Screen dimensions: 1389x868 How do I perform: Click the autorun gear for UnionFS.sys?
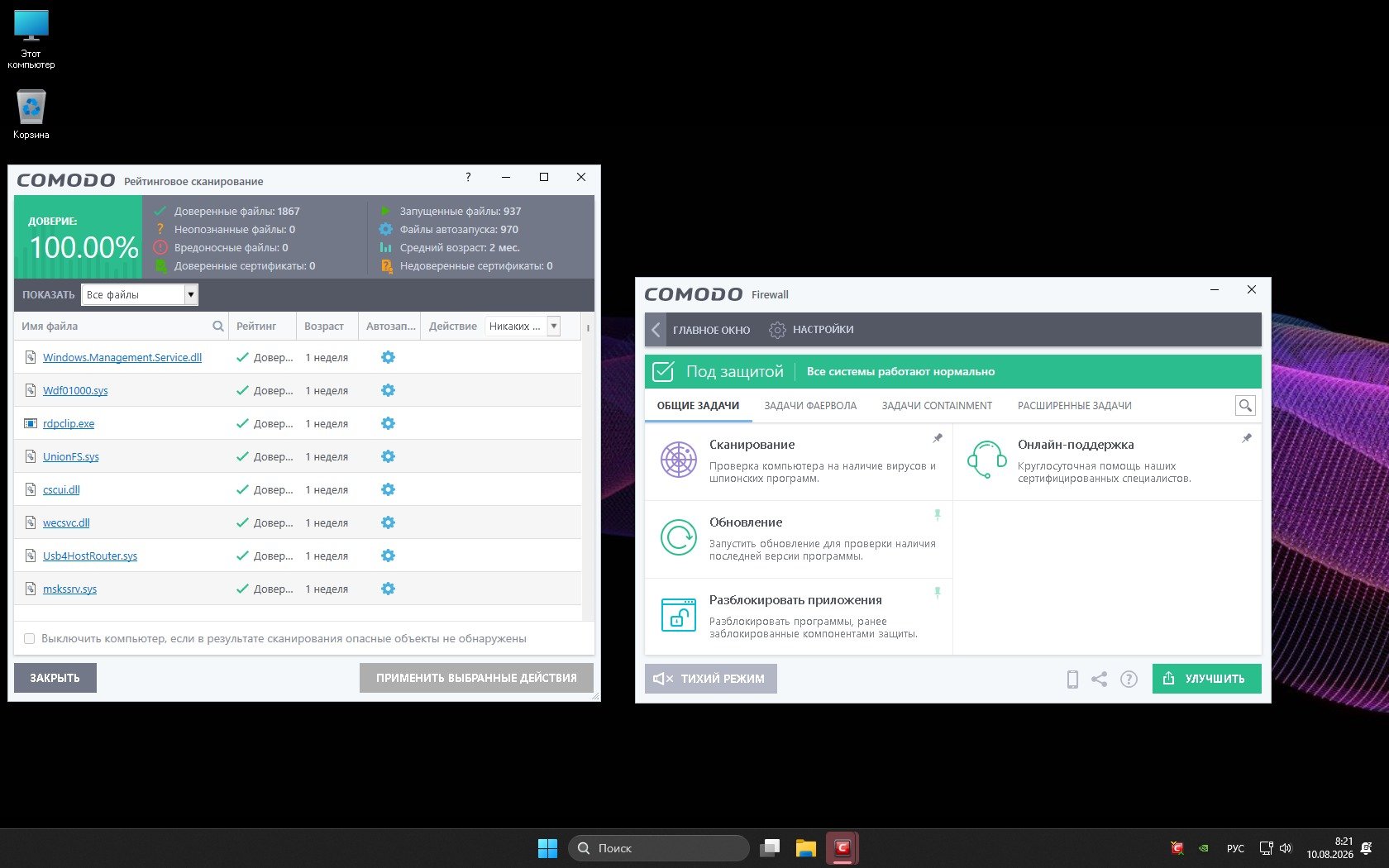pyautogui.click(x=388, y=456)
